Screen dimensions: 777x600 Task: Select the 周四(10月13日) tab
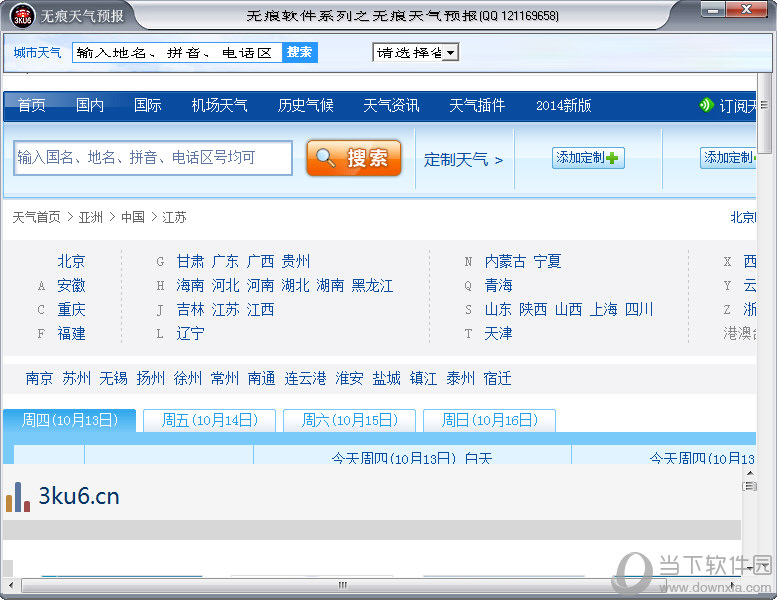click(69, 421)
